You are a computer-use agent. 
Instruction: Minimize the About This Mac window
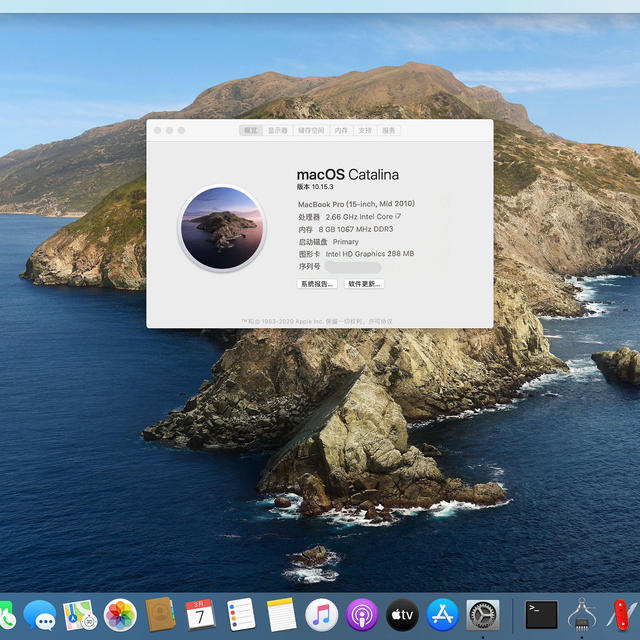click(169, 130)
